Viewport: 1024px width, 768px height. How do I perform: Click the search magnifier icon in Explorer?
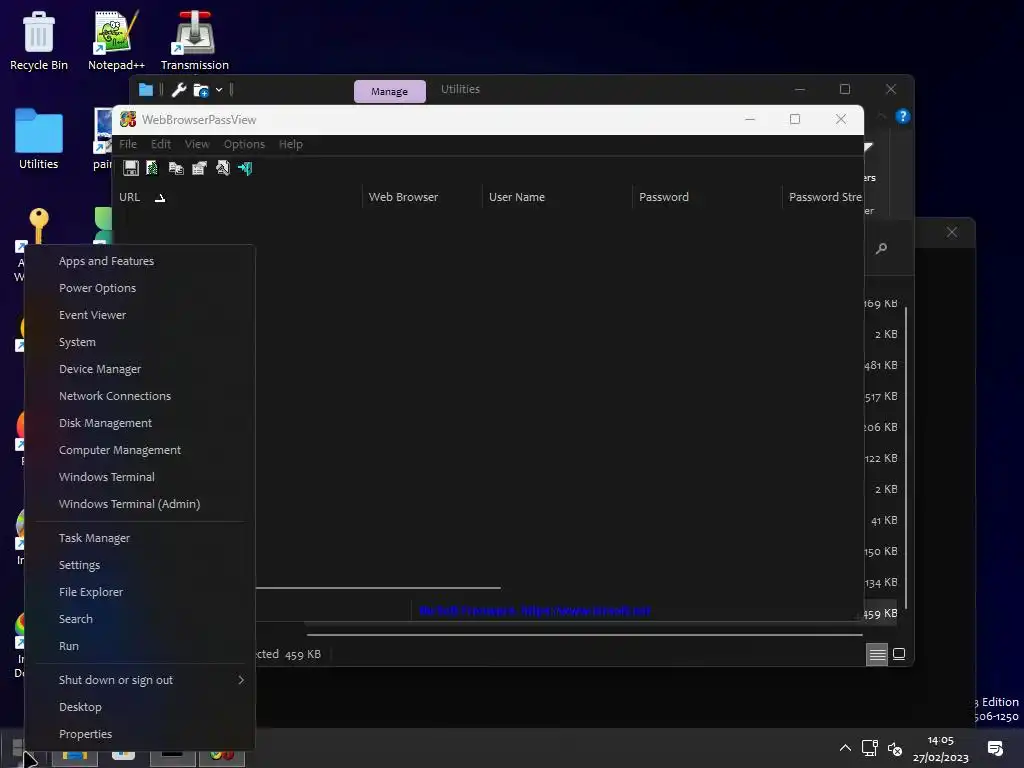point(881,248)
